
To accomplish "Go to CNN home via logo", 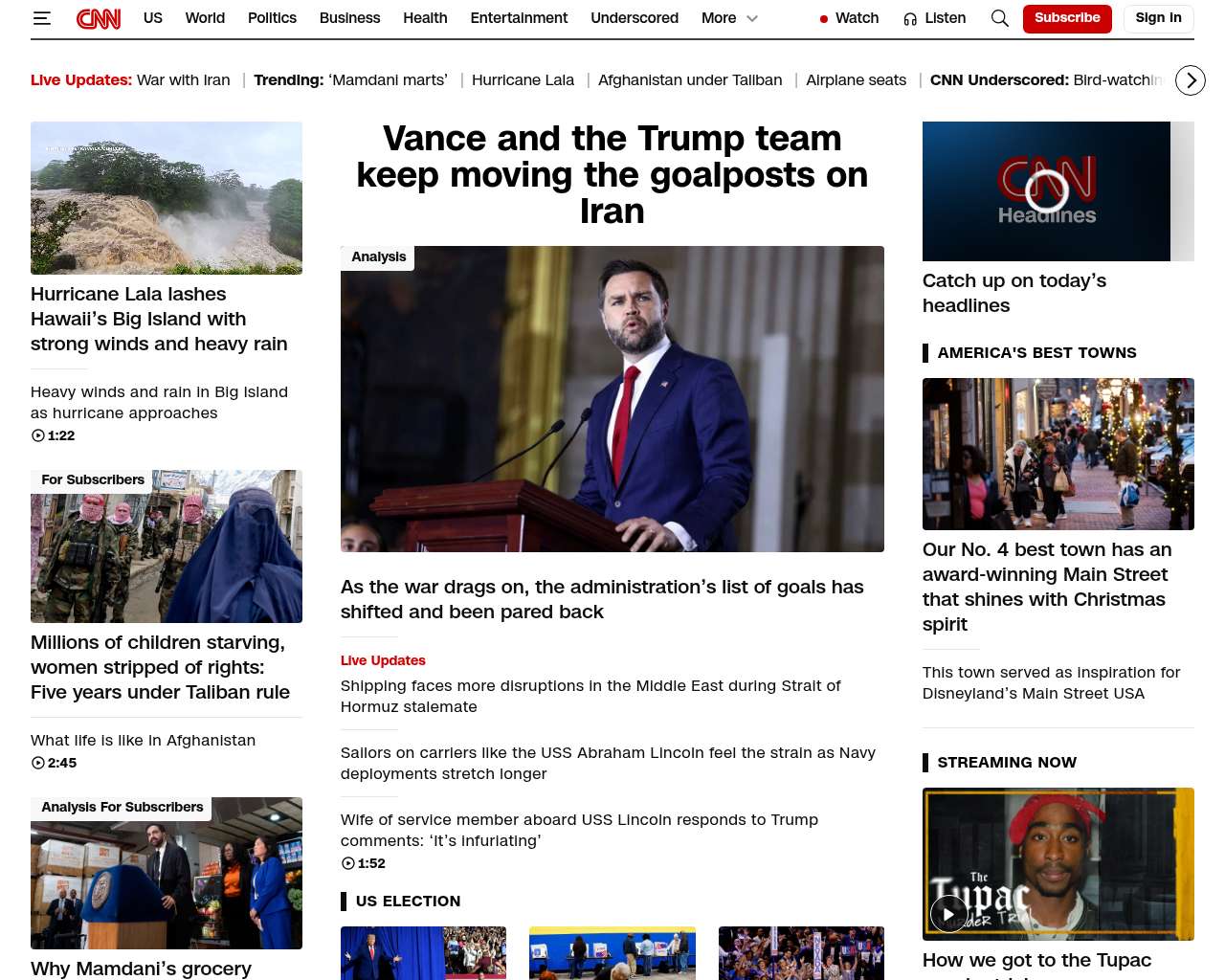I will 99,18.
